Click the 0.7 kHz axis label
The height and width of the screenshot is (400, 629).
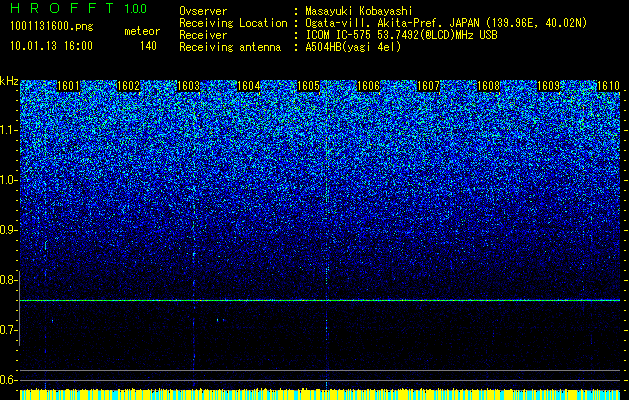(x=8, y=330)
